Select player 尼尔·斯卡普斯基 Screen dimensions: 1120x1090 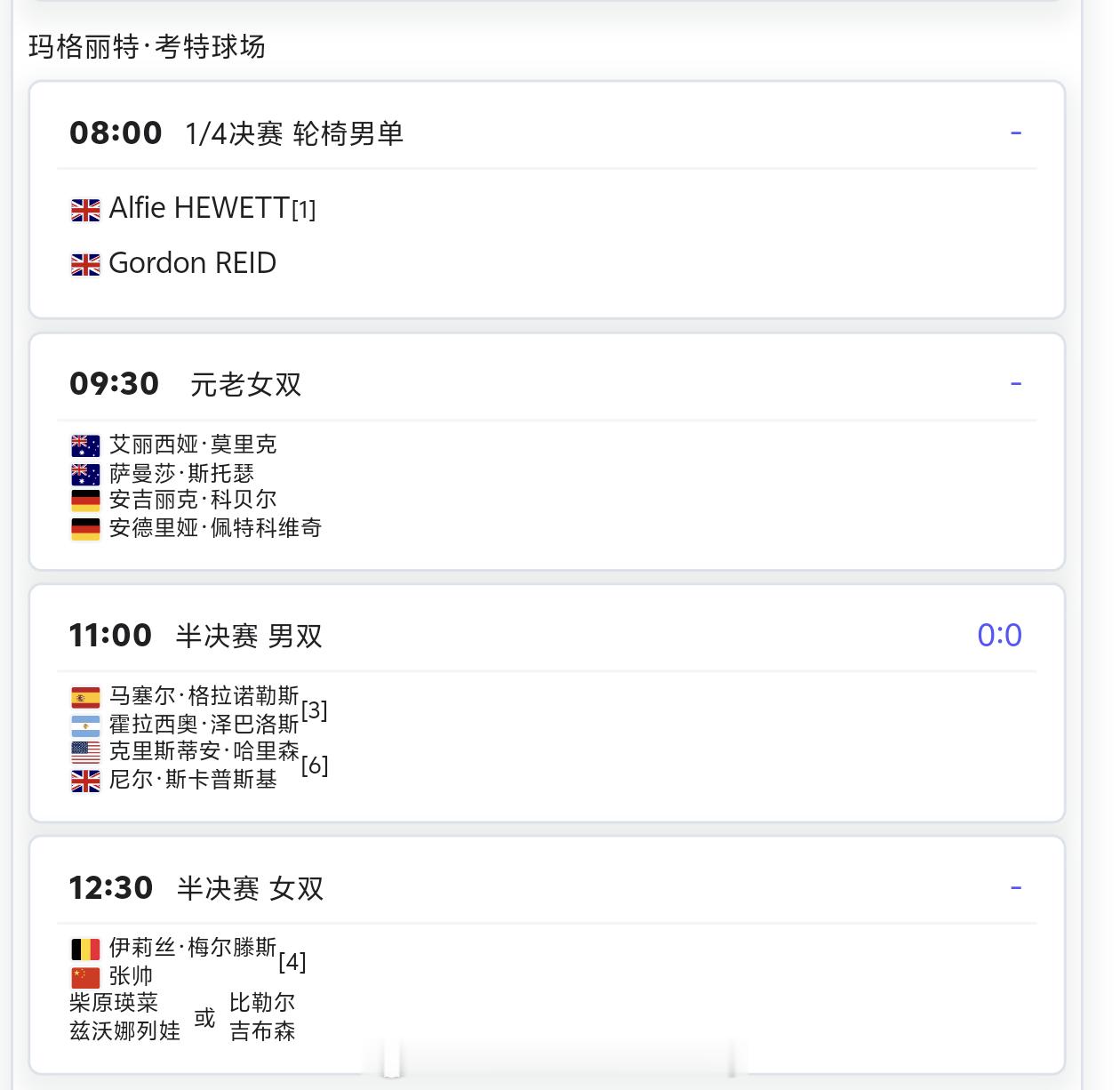(193, 780)
